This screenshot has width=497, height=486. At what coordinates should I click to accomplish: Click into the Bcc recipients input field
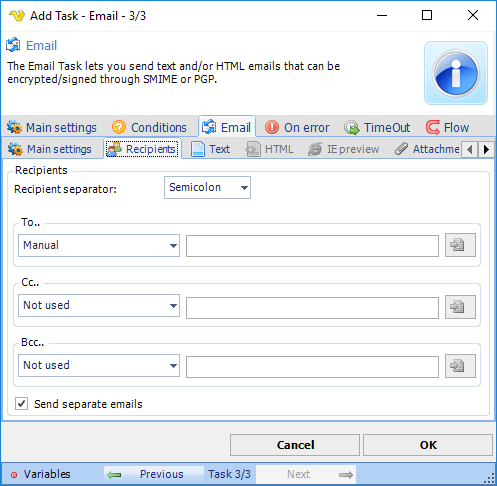point(312,367)
